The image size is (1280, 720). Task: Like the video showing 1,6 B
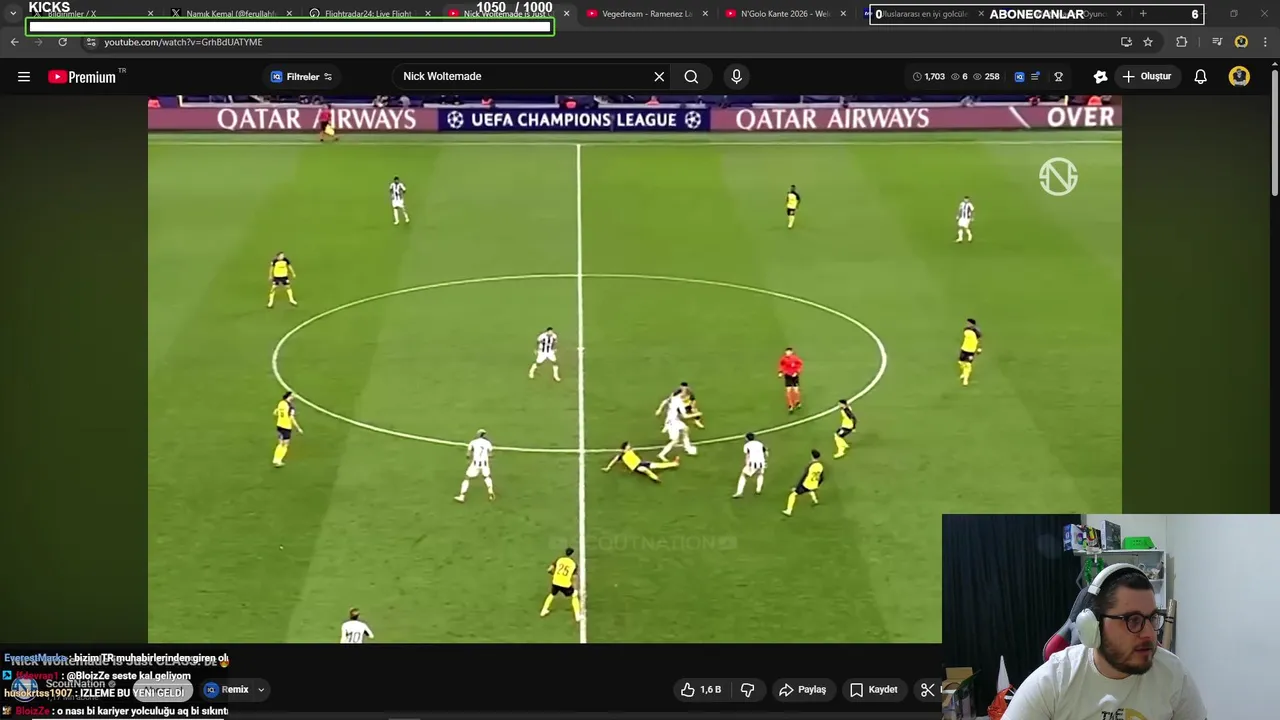700,690
